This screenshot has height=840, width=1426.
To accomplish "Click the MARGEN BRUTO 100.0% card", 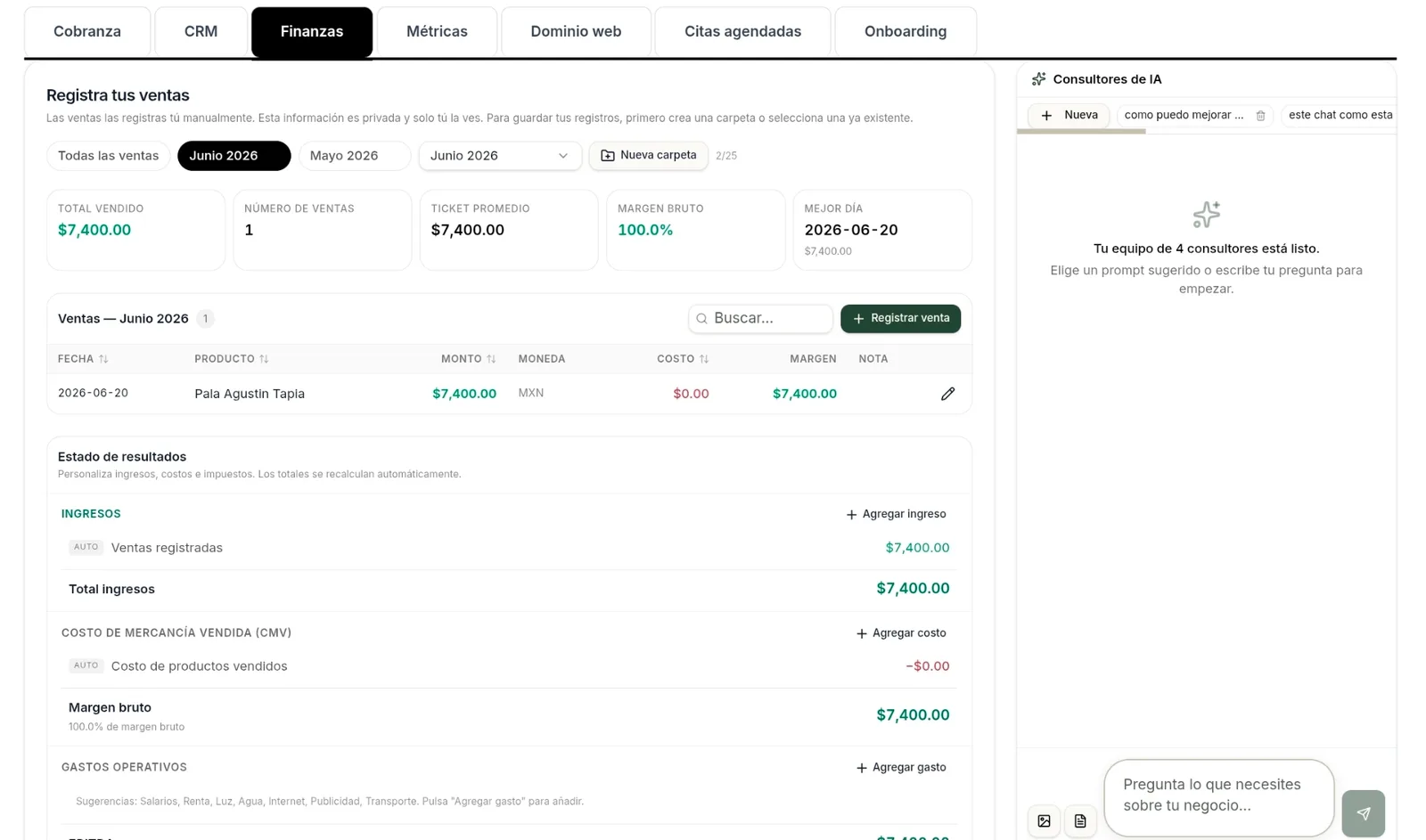I will (x=695, y=230).
